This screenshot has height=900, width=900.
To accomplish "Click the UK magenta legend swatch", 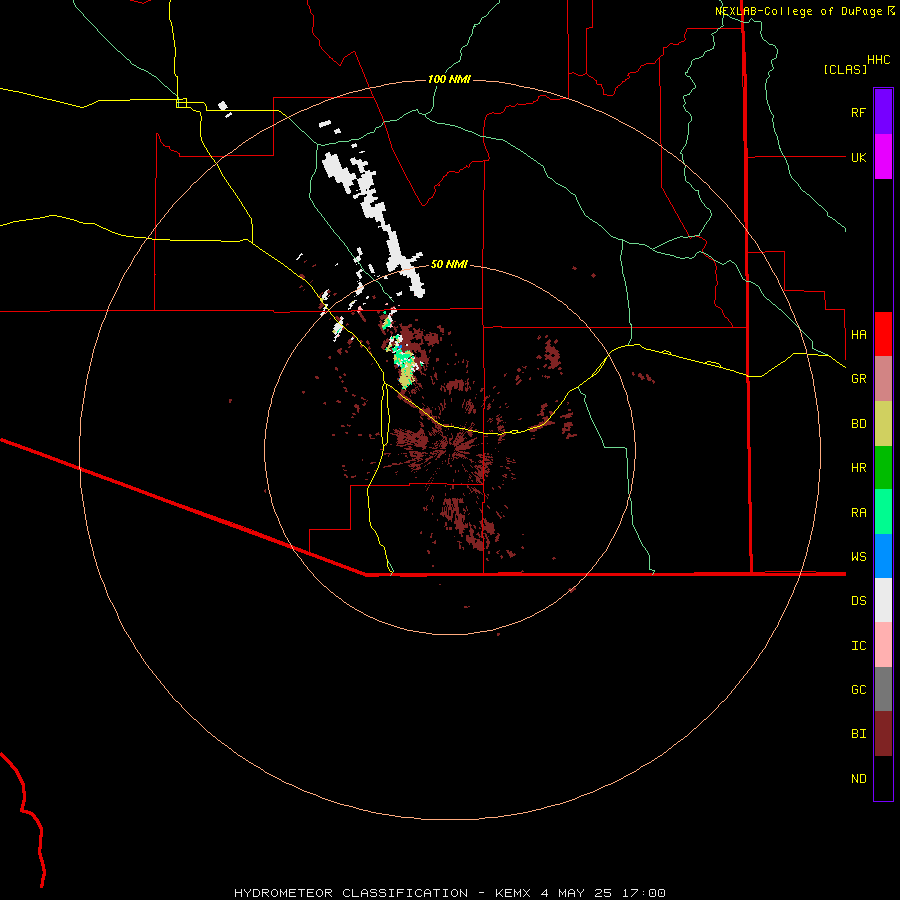I will [883, 157].
